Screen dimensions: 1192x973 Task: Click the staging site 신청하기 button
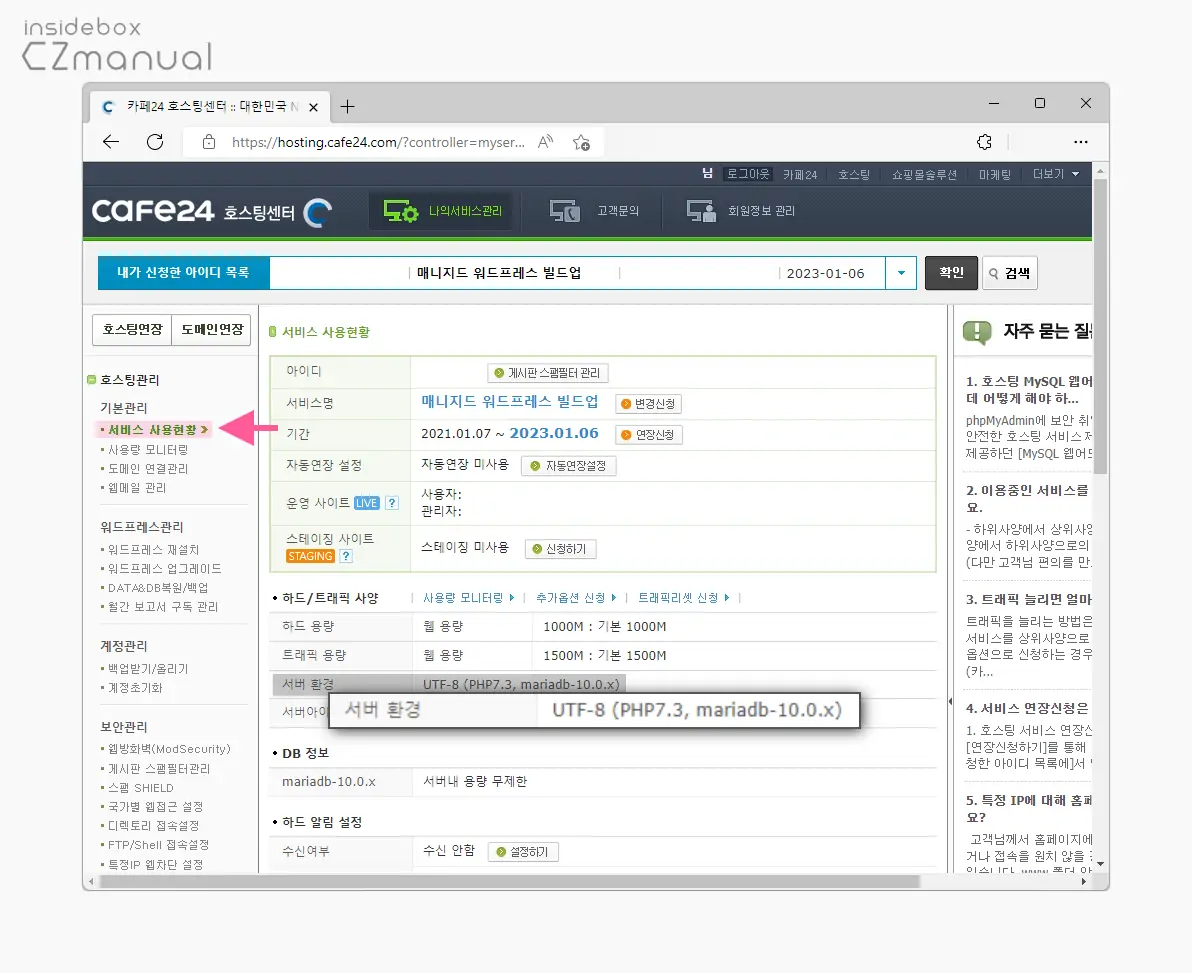click(560, 549)
